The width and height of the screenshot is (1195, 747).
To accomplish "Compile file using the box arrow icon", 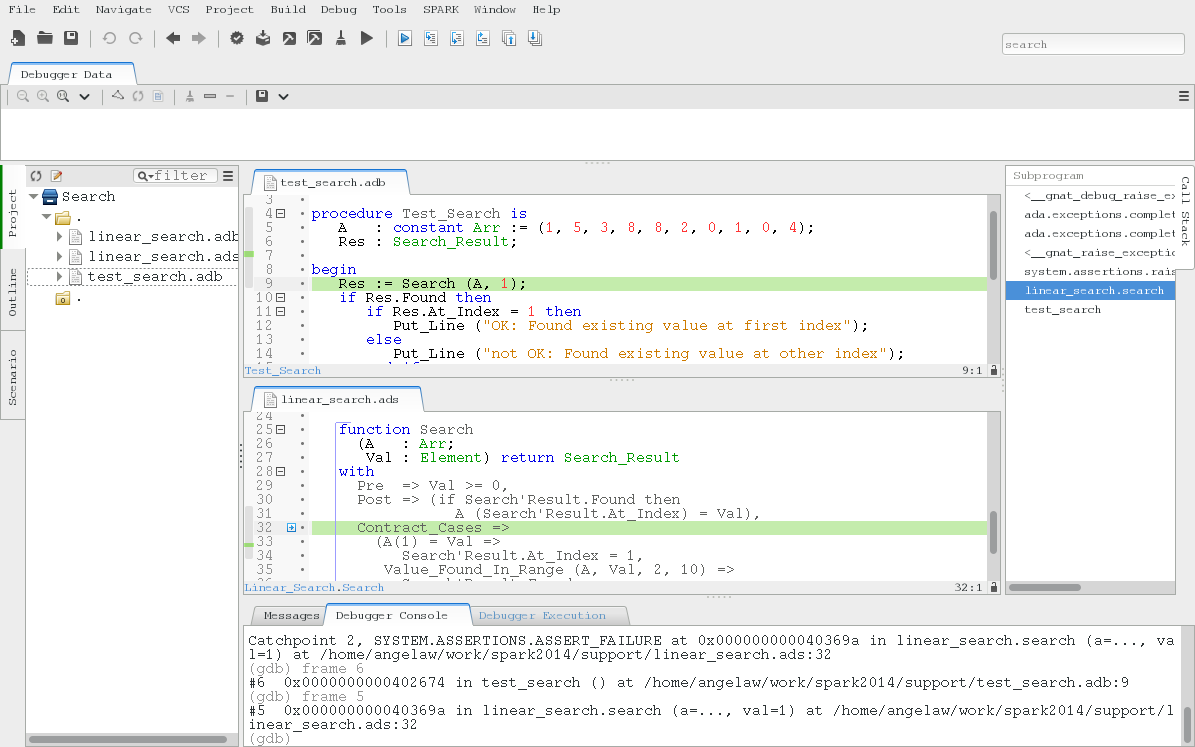I will tap(263, 38).
